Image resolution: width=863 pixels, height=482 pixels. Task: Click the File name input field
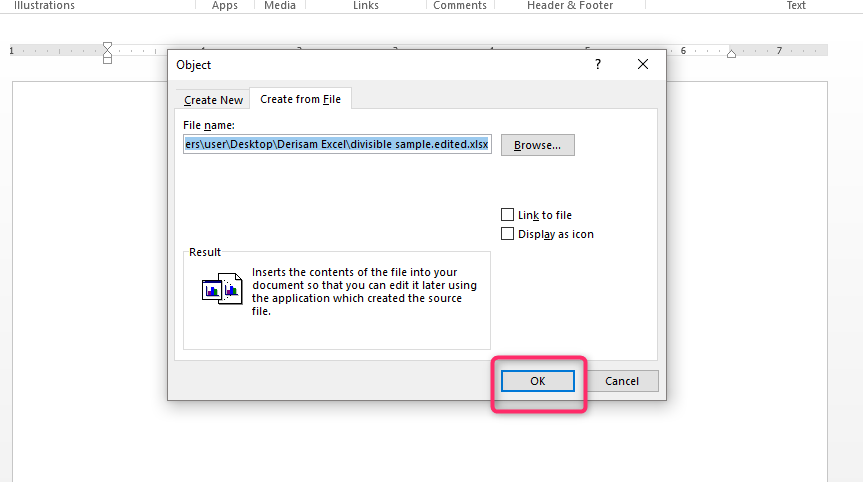tap(337, 144)
